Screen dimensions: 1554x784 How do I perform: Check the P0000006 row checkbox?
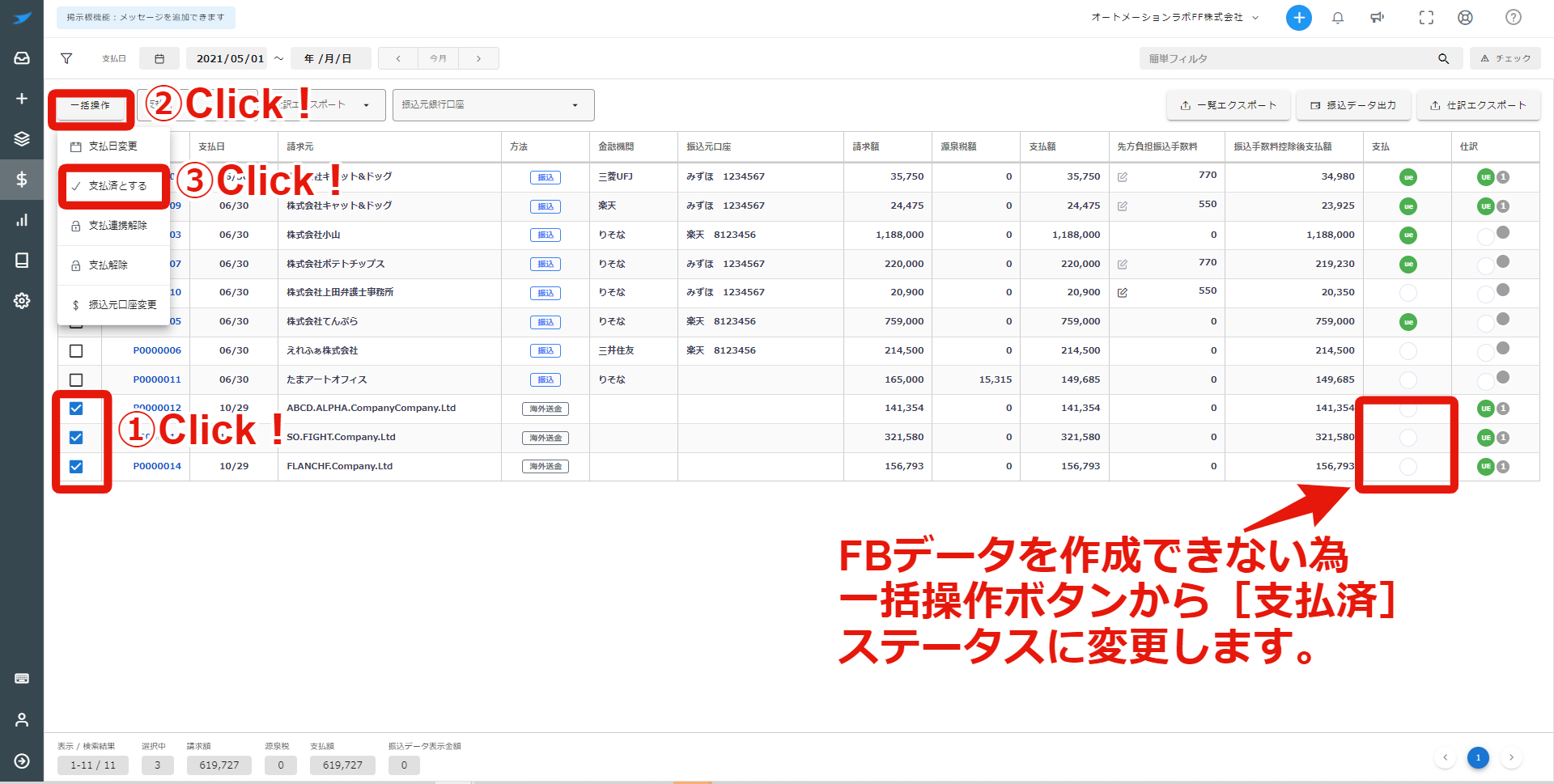coord(76,351)
